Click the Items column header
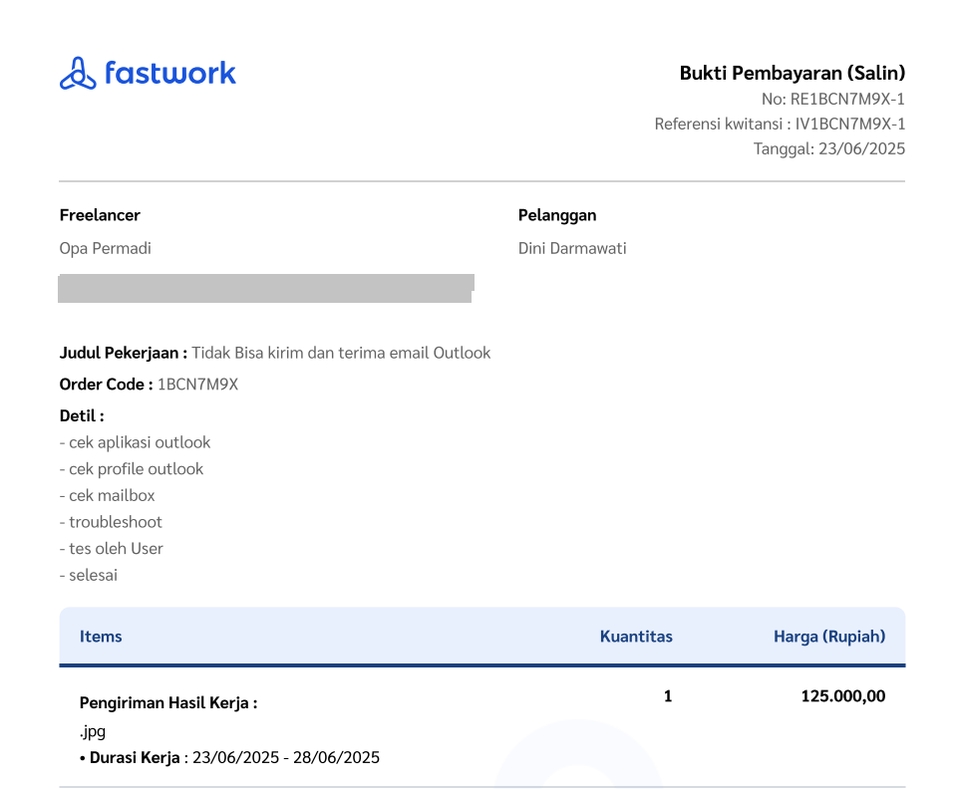This screenshot has width=960, height=789. (101, 636)
